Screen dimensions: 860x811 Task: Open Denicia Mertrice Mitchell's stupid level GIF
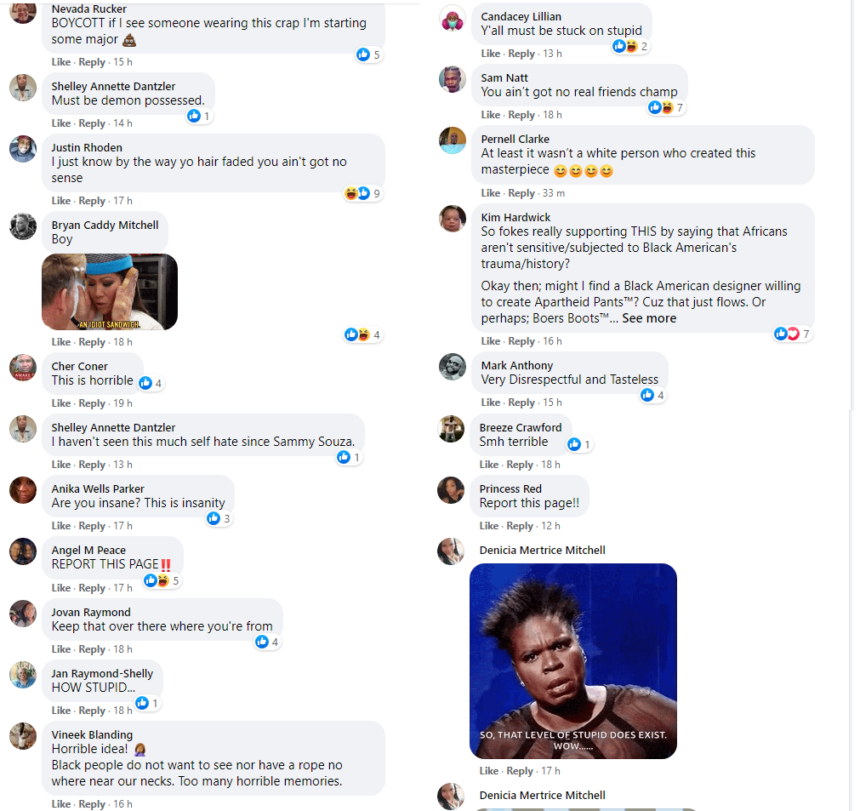pos(573,661)
